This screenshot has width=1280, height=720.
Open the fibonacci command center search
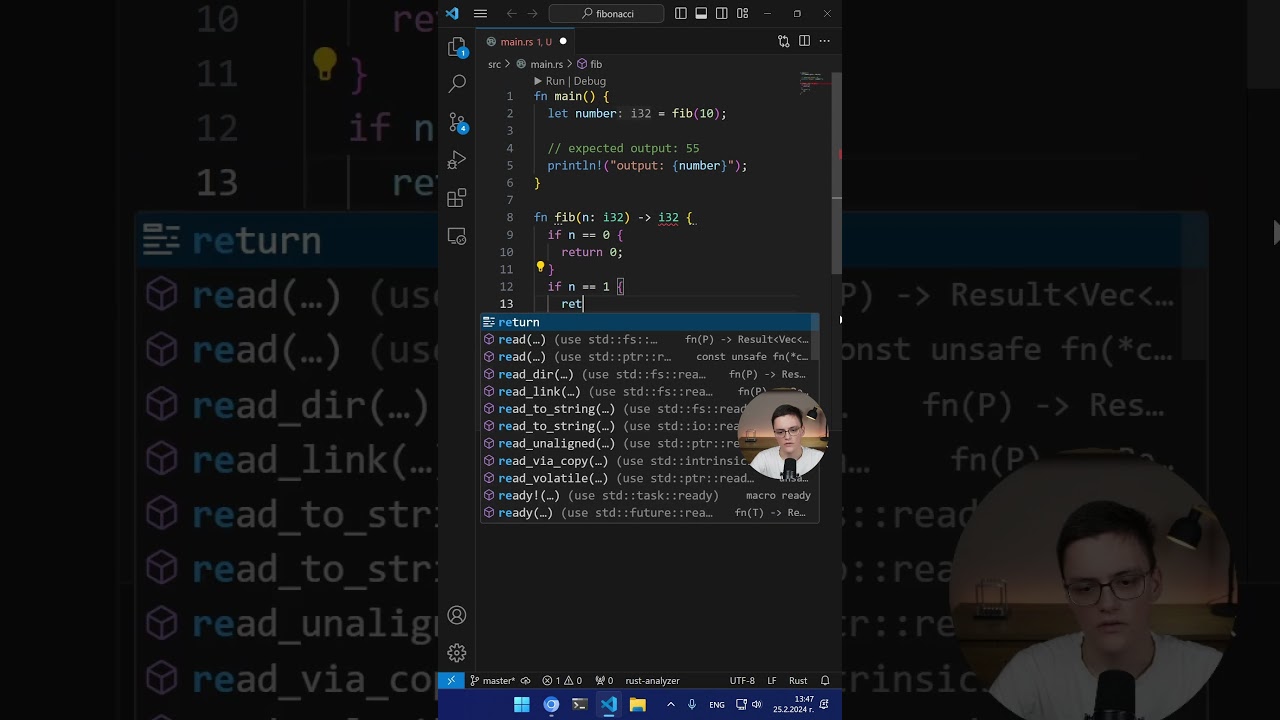coord(607,13)
